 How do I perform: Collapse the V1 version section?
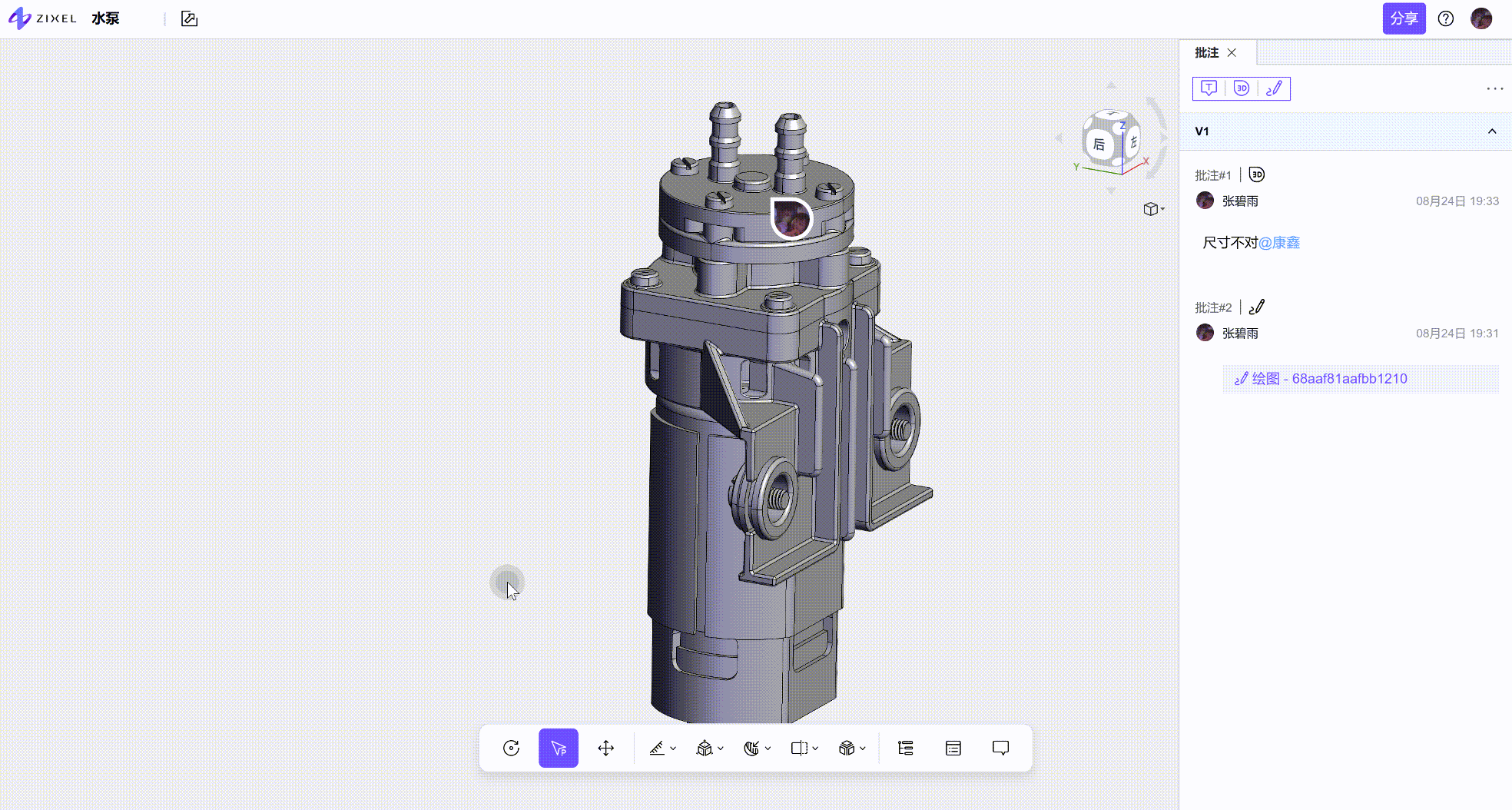(x=1492, y=131)
